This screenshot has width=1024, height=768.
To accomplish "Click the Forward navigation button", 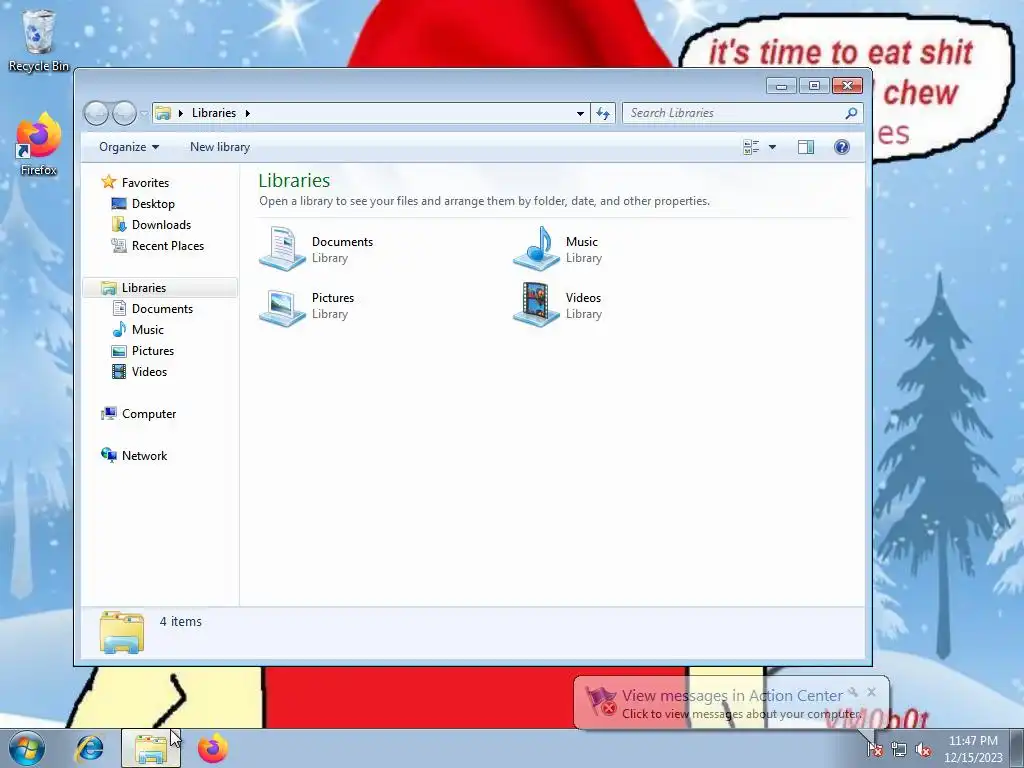I will (124, 114).
